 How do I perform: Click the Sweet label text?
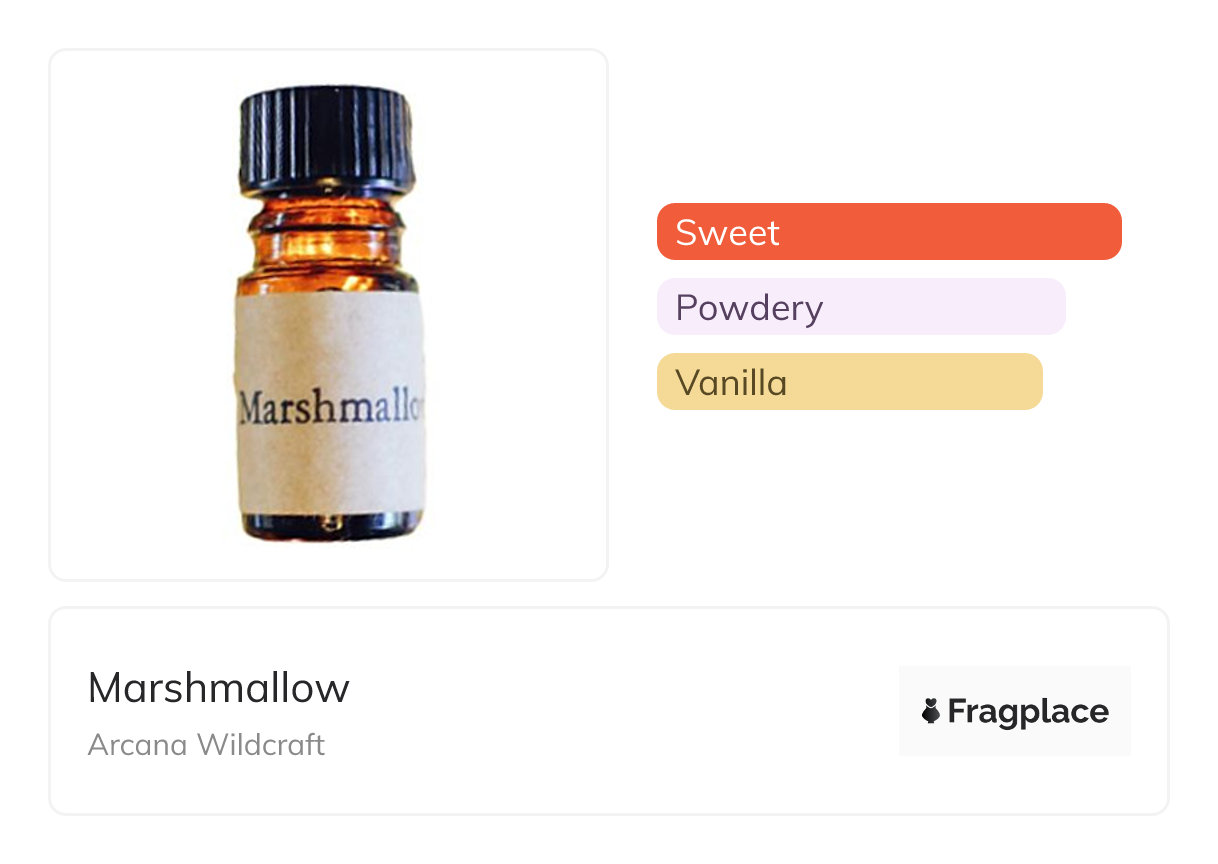(727, 232)
